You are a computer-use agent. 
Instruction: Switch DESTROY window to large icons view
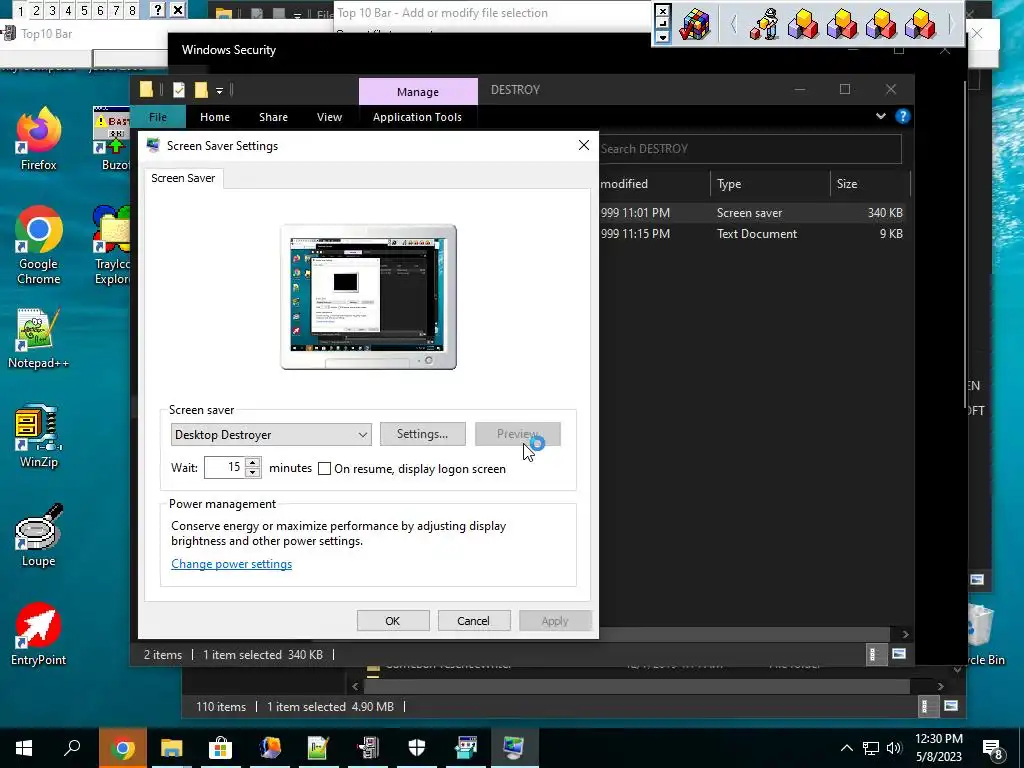click(x=899, y=654)
